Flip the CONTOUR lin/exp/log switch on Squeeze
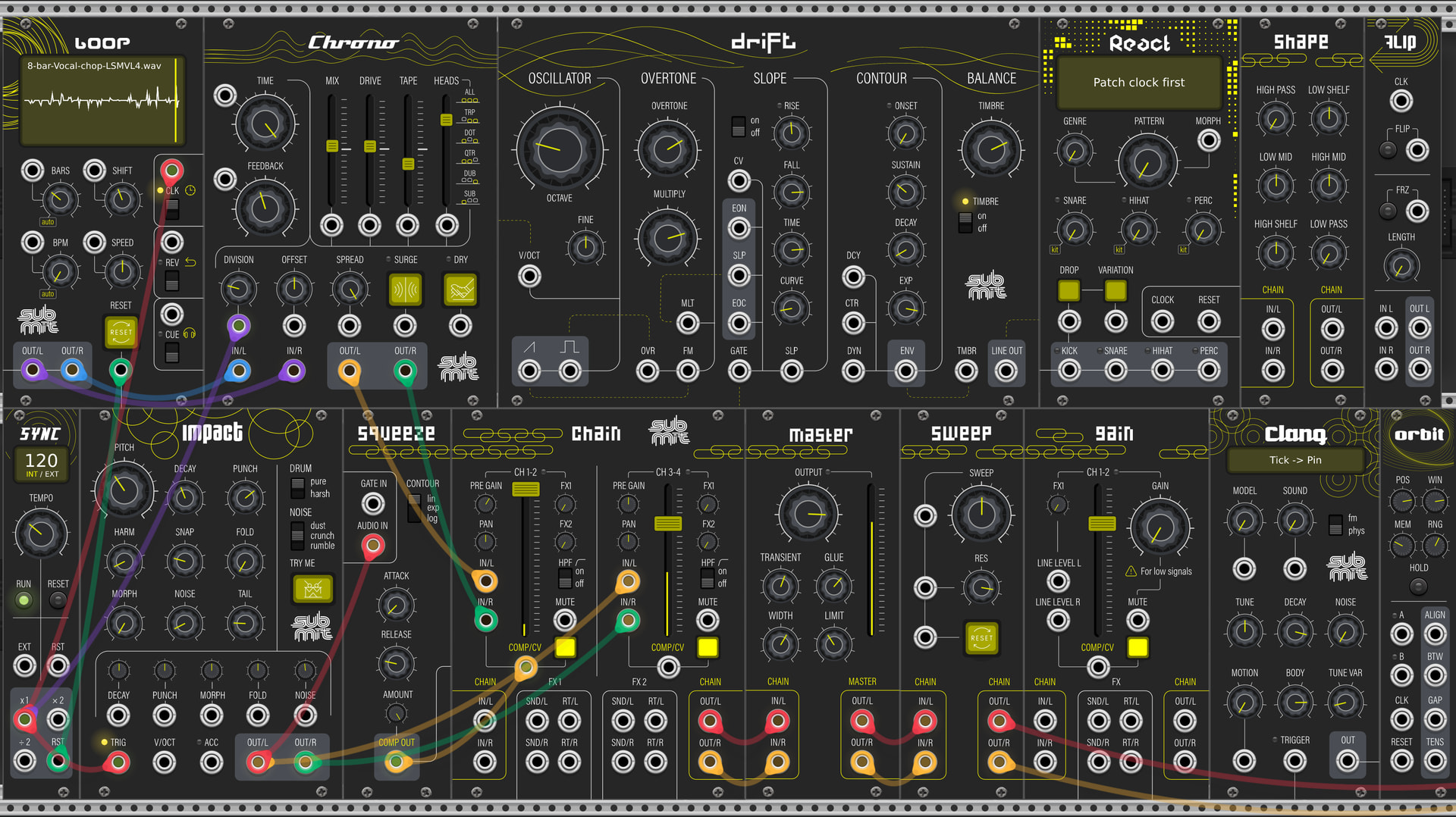This screenshot has width=1456, height=817. [415, 509]
